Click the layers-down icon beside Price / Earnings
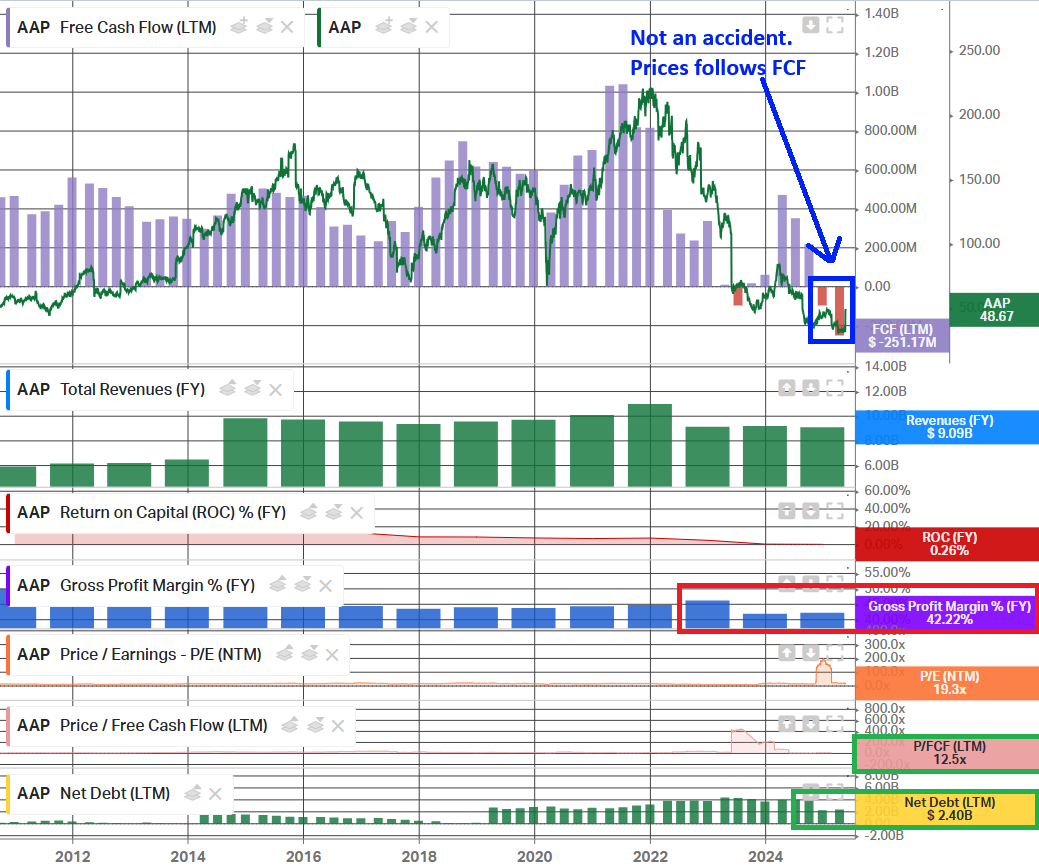 309,654
